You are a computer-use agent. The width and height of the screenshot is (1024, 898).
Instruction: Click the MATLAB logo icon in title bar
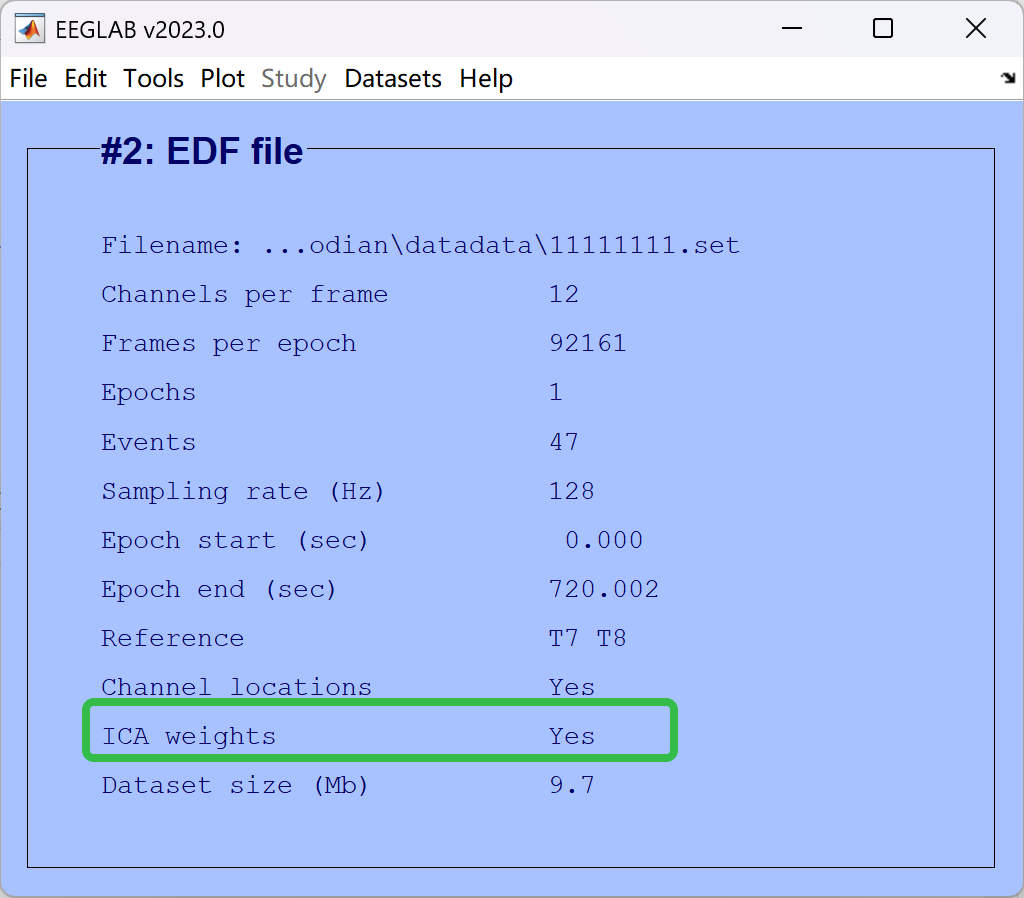[x=29, y=29]
